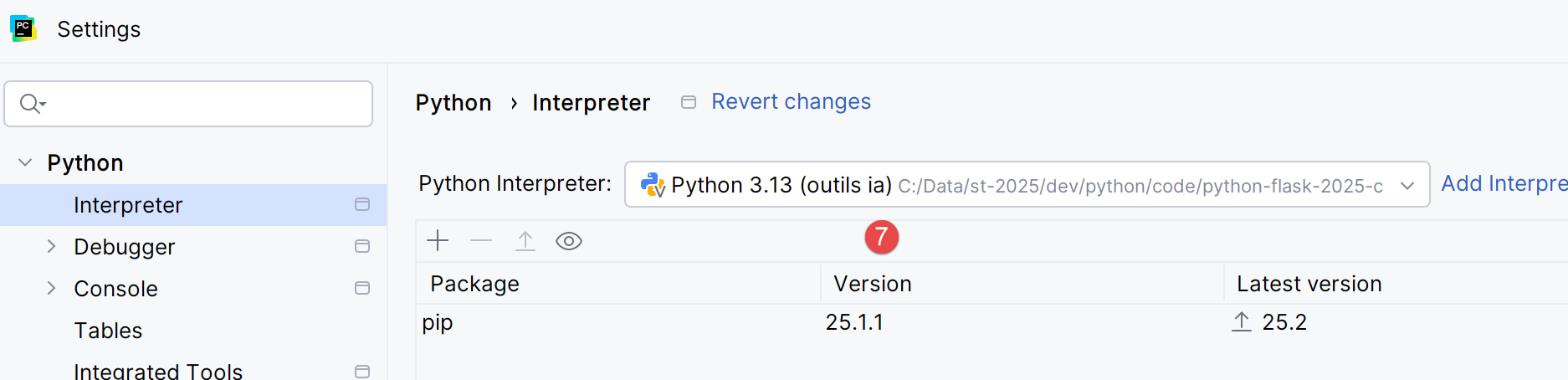Expand the Debugger settings node
This screenshot has height=380, width=1568.
52,246
